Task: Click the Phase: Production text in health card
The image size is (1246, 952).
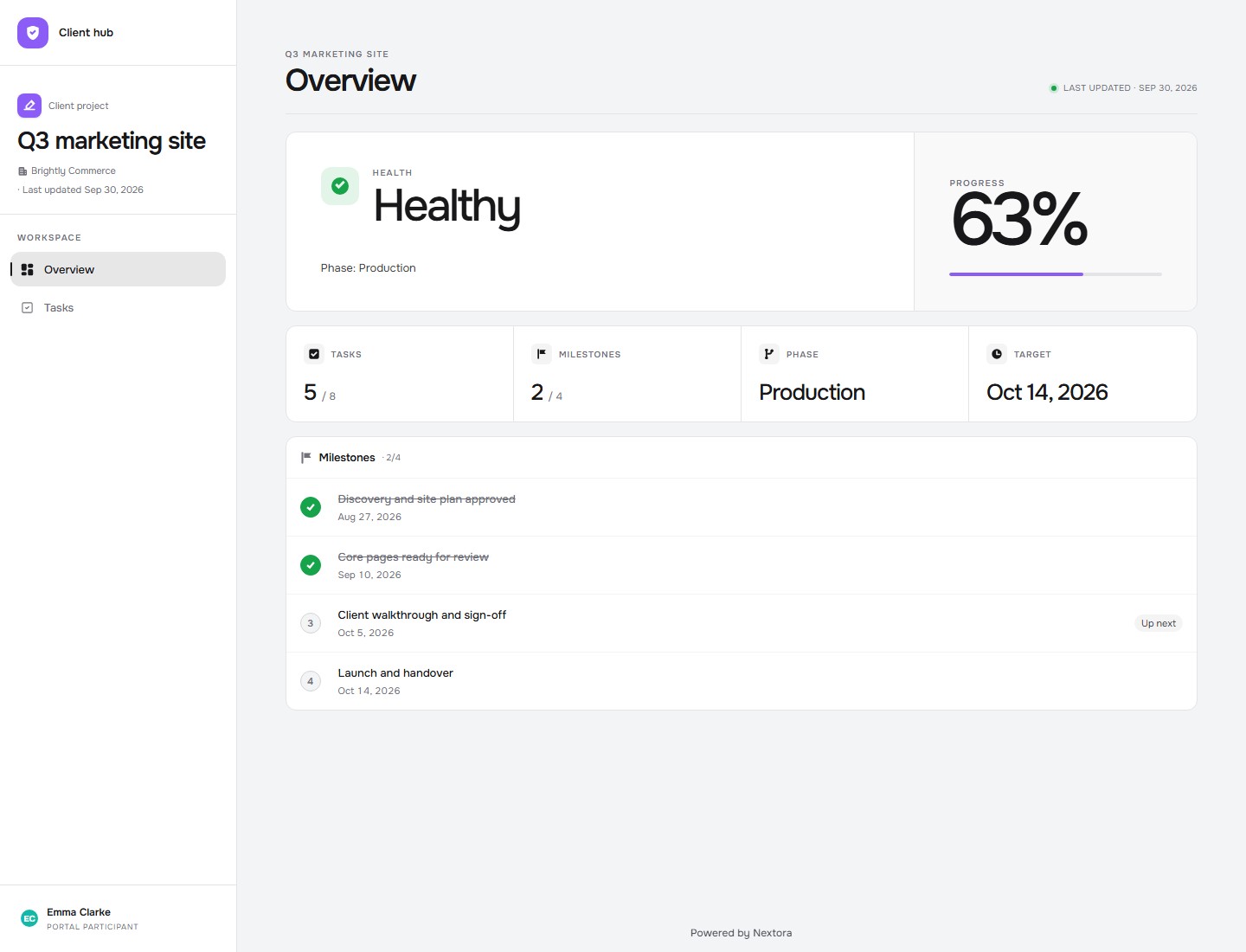Action: [369, 268]
